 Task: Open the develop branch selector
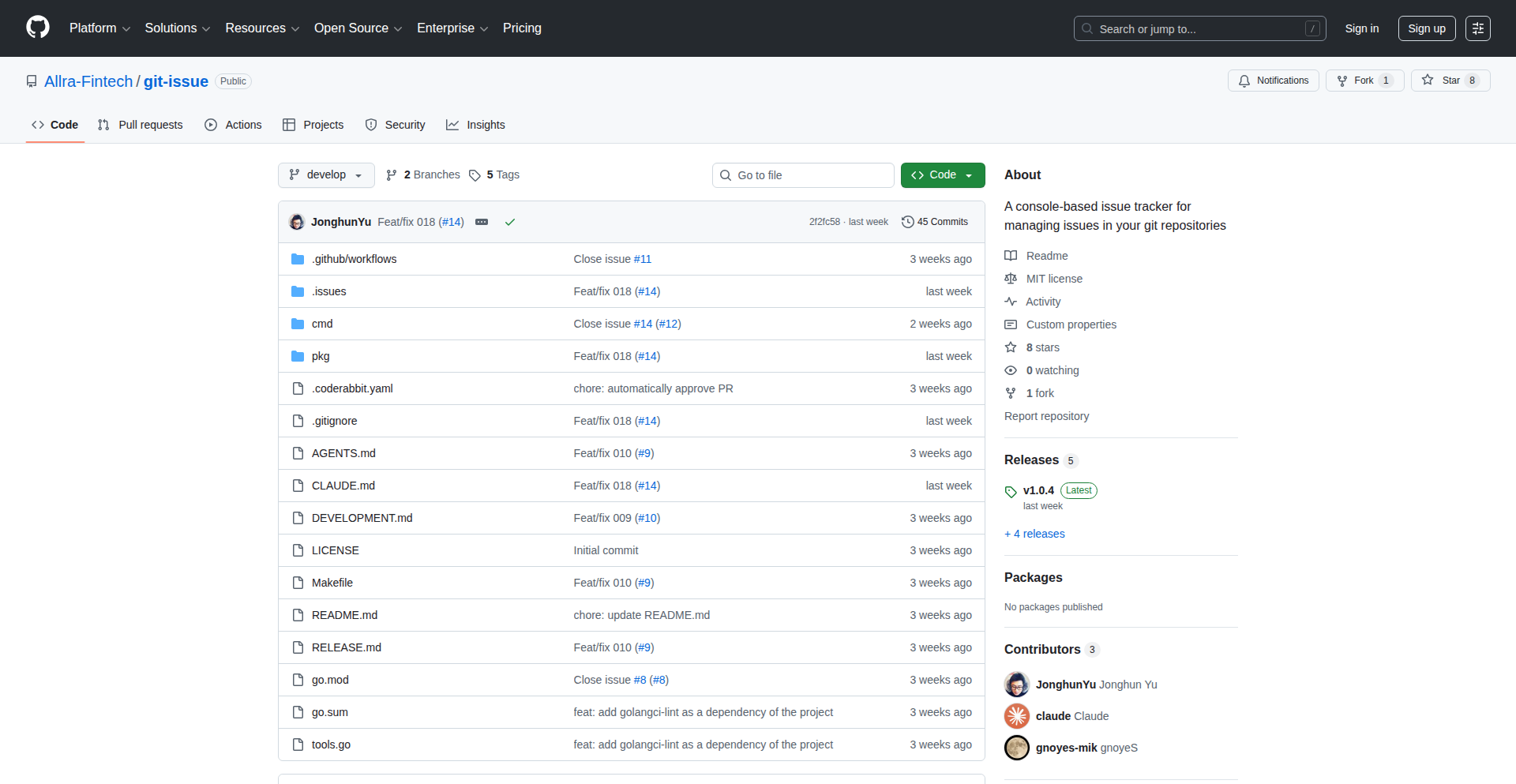point(326,174)
